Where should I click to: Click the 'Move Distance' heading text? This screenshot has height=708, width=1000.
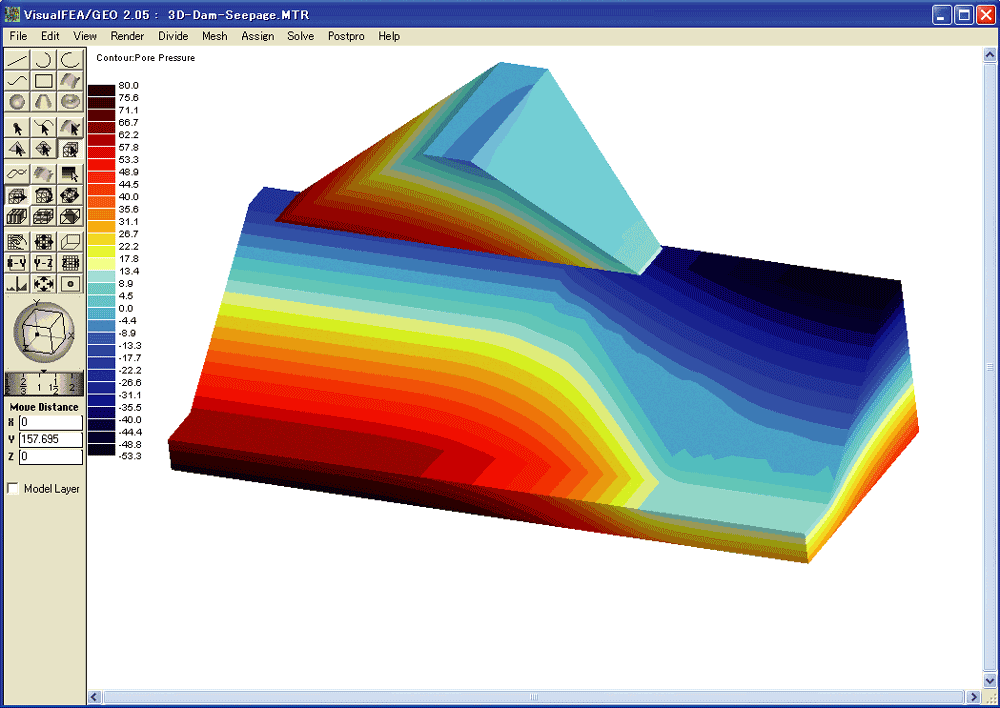click(44, 407)
